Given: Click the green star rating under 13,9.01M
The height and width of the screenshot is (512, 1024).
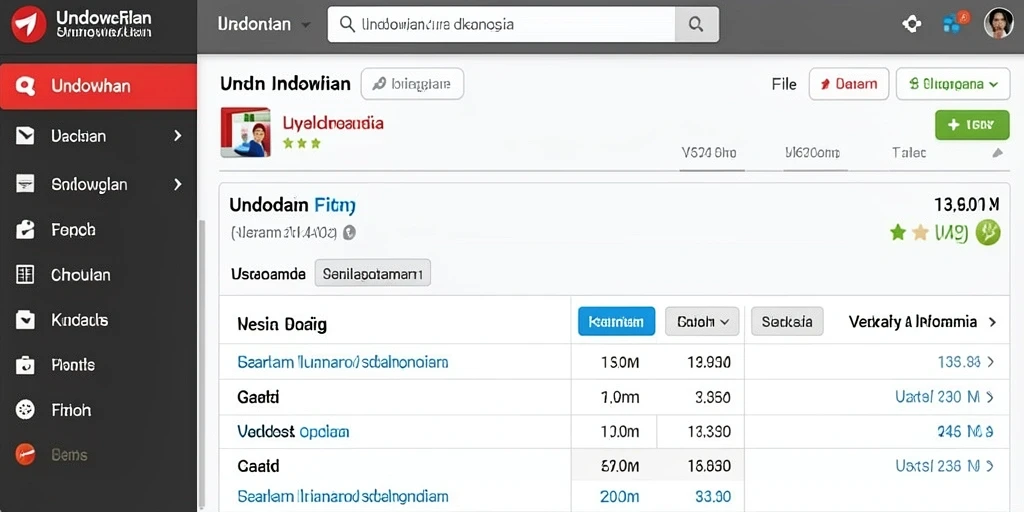Looking at the screenshot, I should 898,232.
